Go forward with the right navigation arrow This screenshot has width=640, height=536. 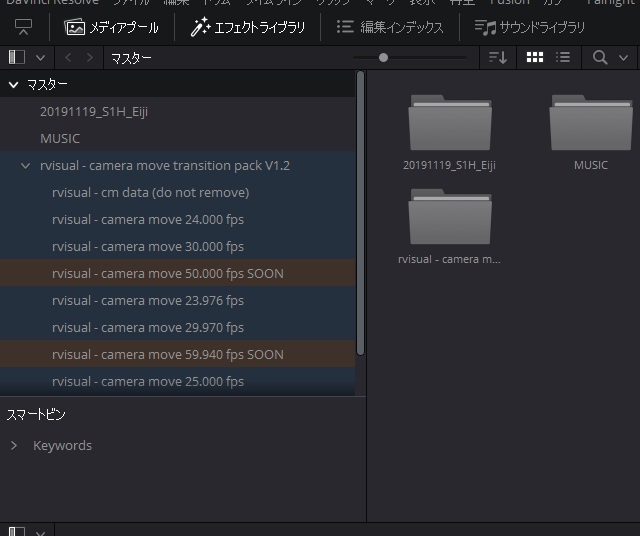coord(89,58)
